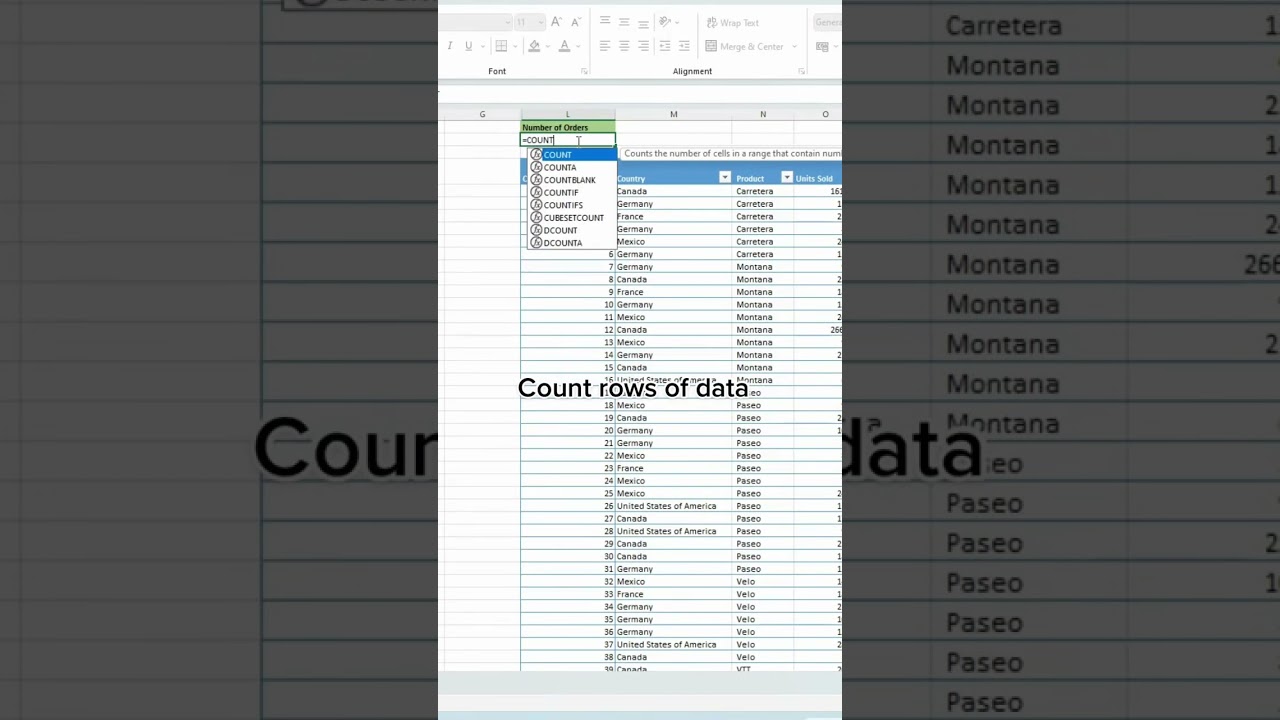1280x720 pixels.
Task: Apply underline formatting
Action: click(469, 46)
